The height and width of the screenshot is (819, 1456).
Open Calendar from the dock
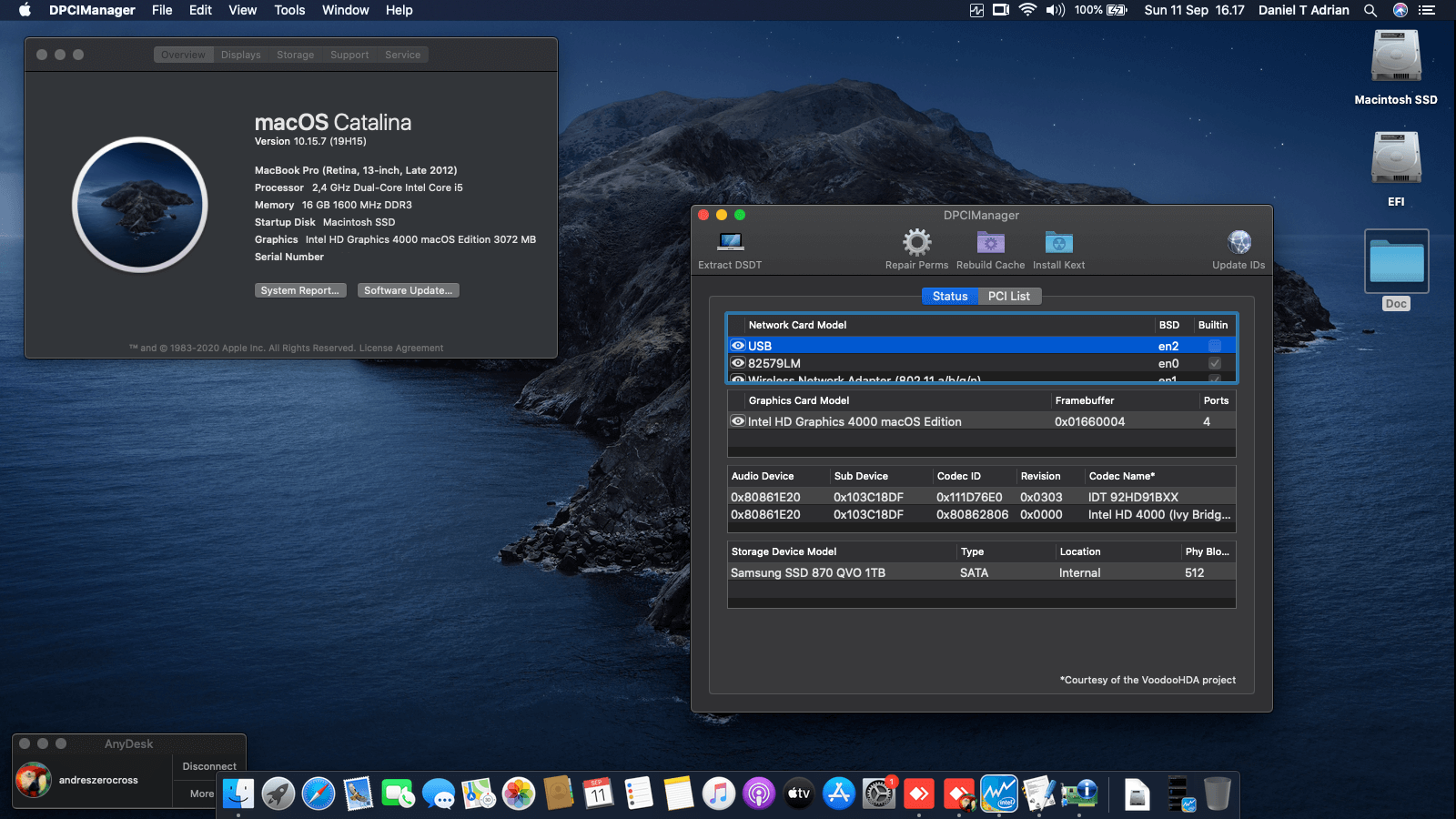[x=599, y=794]
